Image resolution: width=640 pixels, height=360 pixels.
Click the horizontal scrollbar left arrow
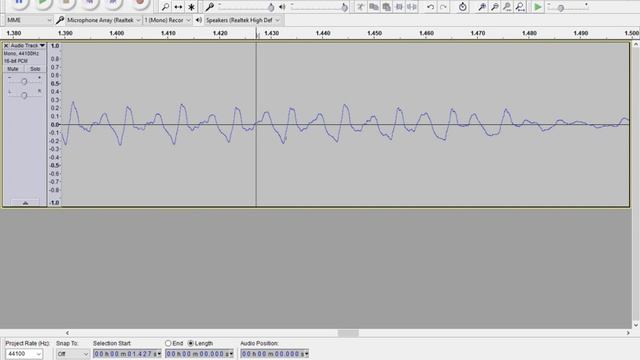67,333
